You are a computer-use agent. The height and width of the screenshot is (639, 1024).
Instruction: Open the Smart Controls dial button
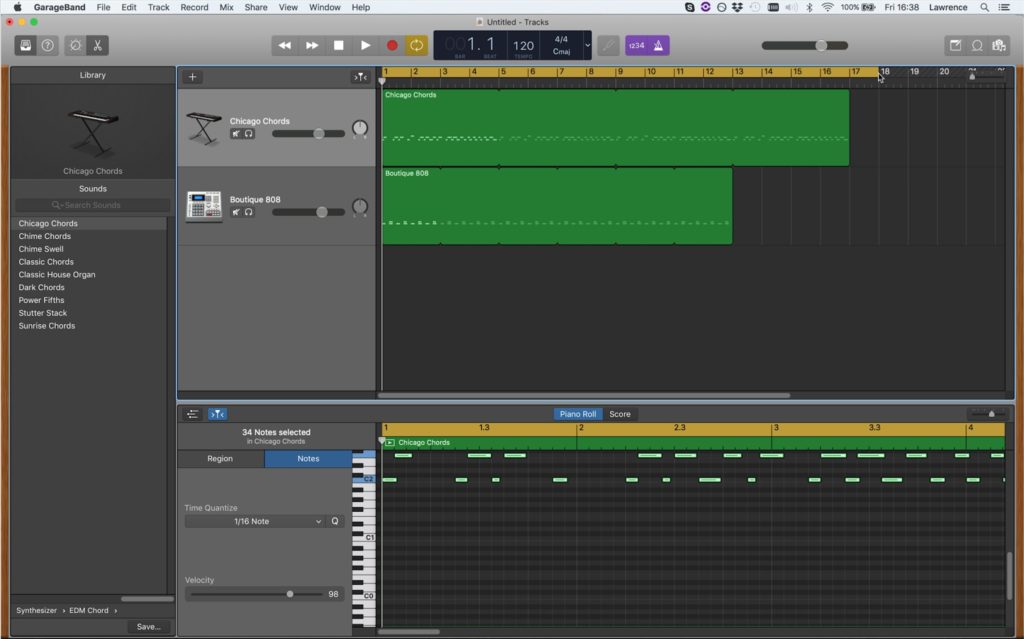(75, 45)
